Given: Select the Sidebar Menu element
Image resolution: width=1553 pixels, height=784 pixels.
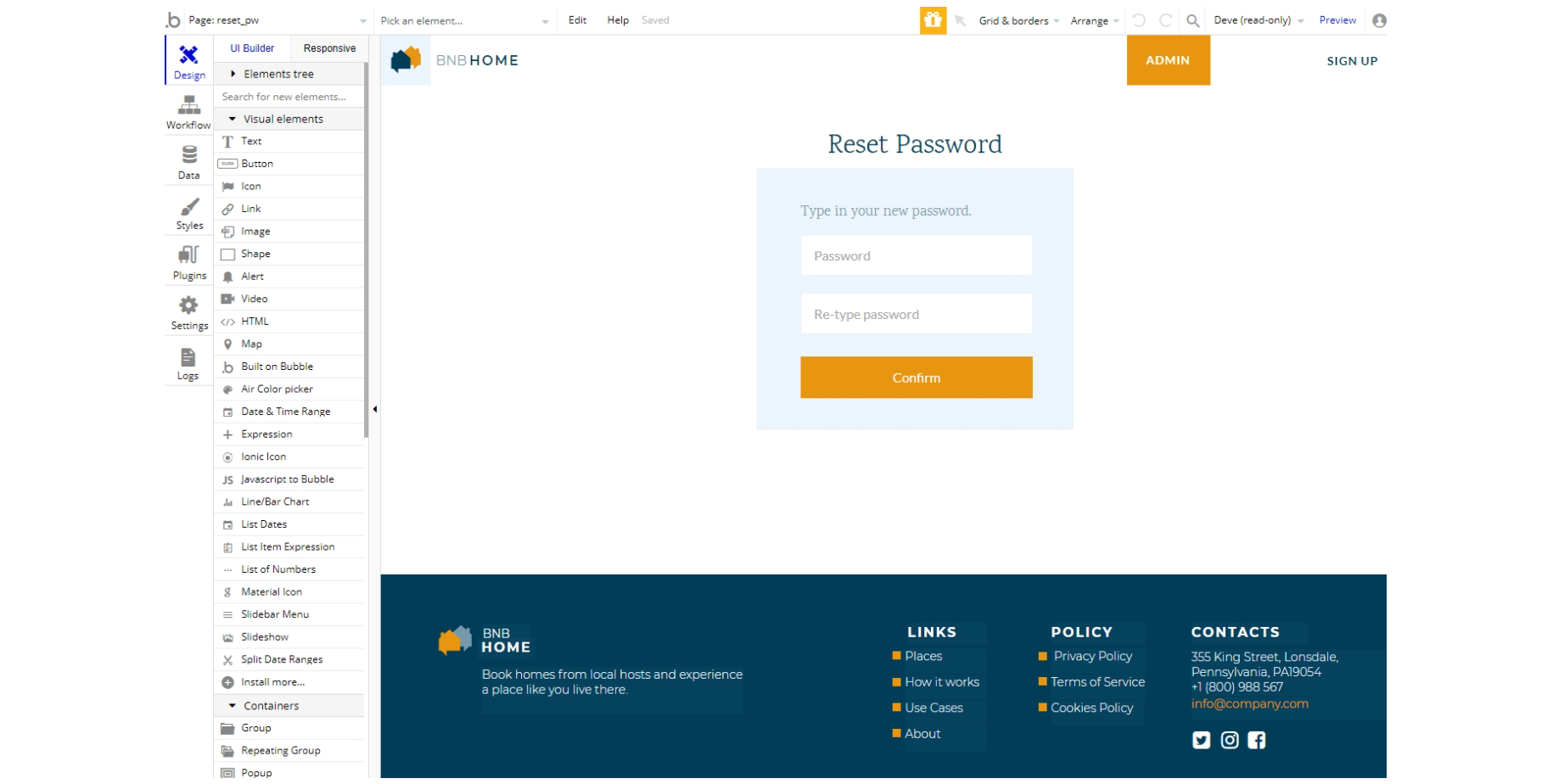Looking at the screenshot, I should pos(290,614).
